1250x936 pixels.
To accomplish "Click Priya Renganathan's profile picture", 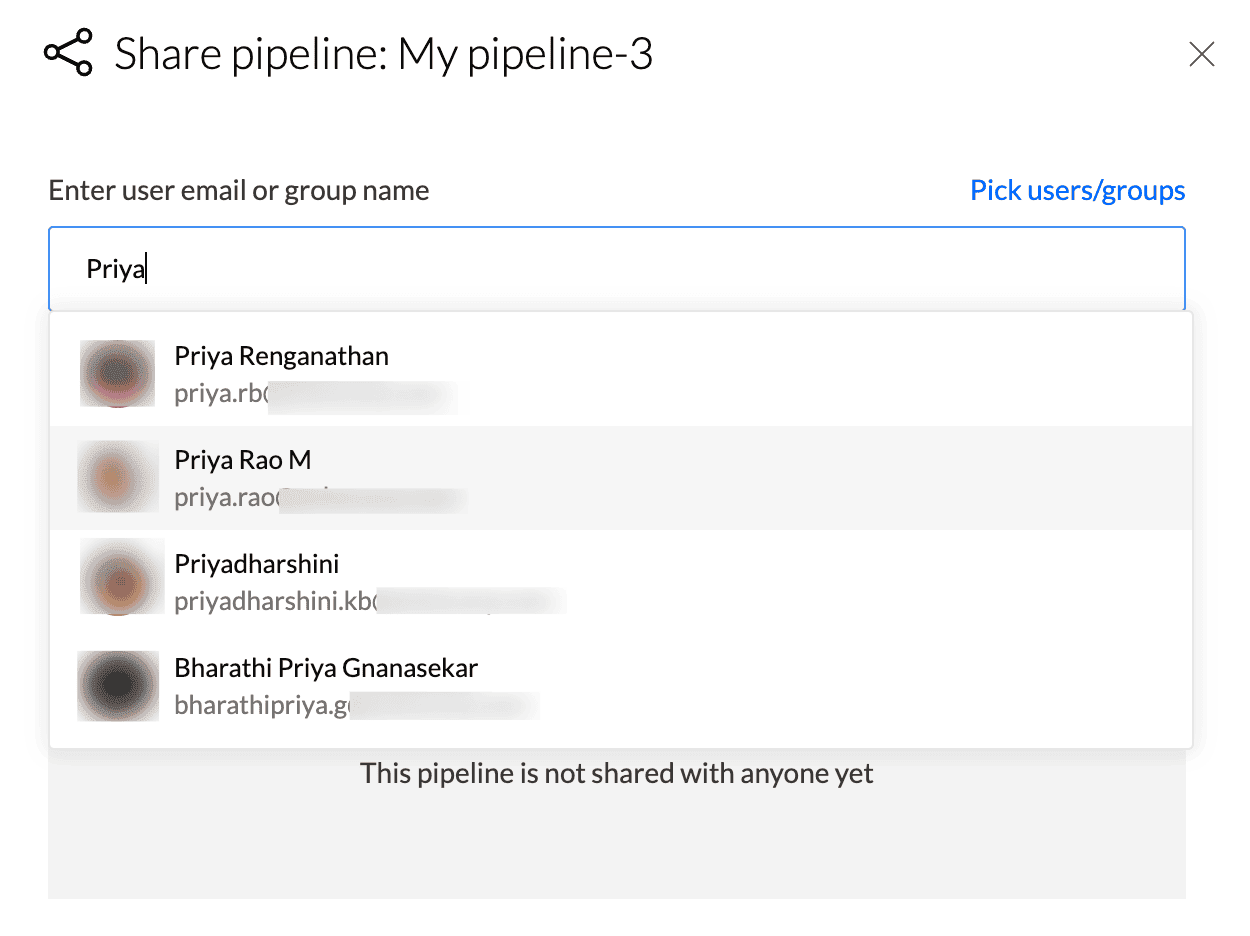I will [117, 373].
